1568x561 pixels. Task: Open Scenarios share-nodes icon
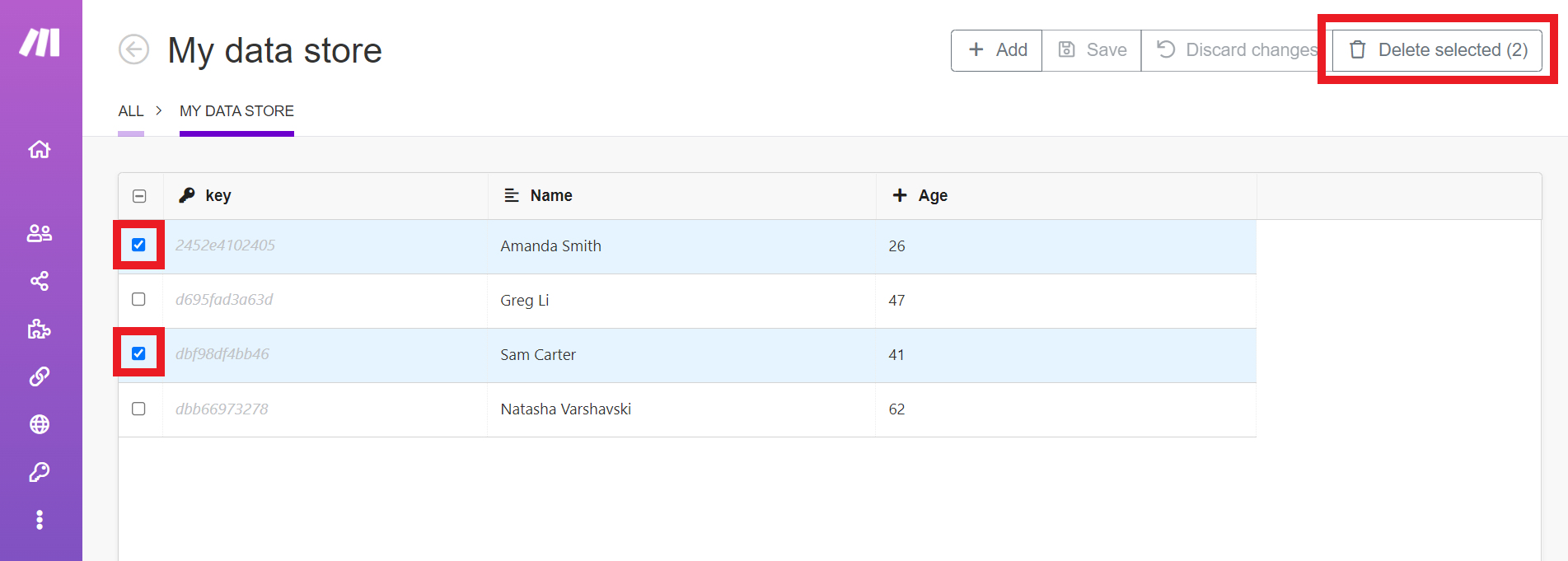[x=40, y=281]
